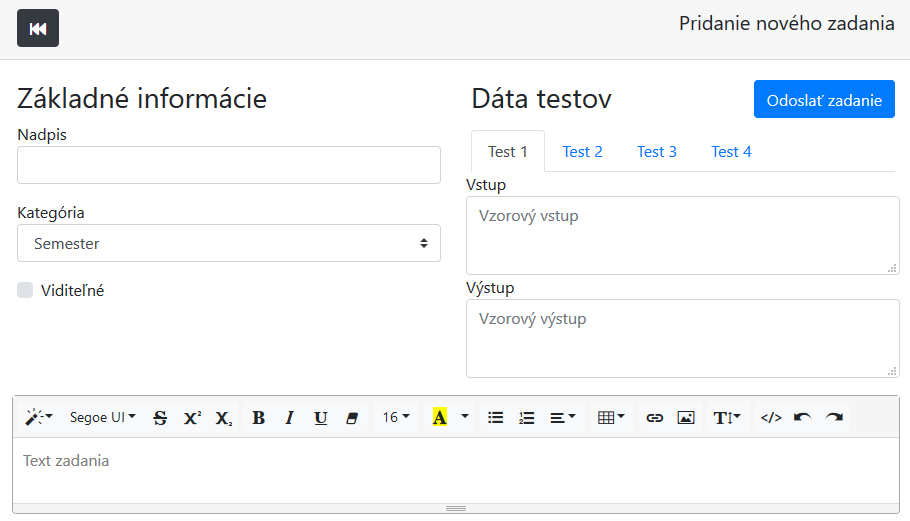Insert an ordered numbered list

[526, 417]
